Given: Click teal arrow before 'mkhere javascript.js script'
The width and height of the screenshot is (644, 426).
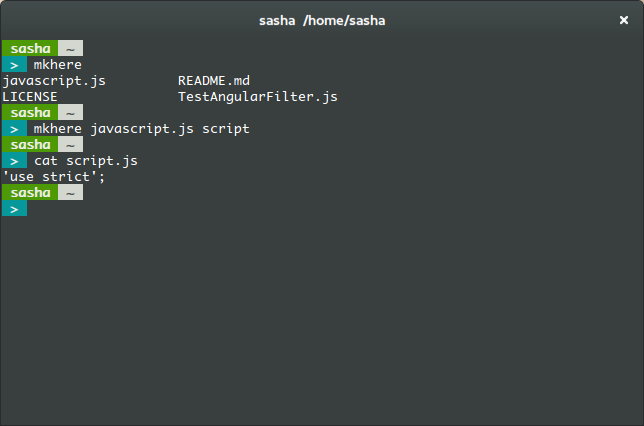Looking at the screenshot, I should pyautogui.click(x=14, y=129).
